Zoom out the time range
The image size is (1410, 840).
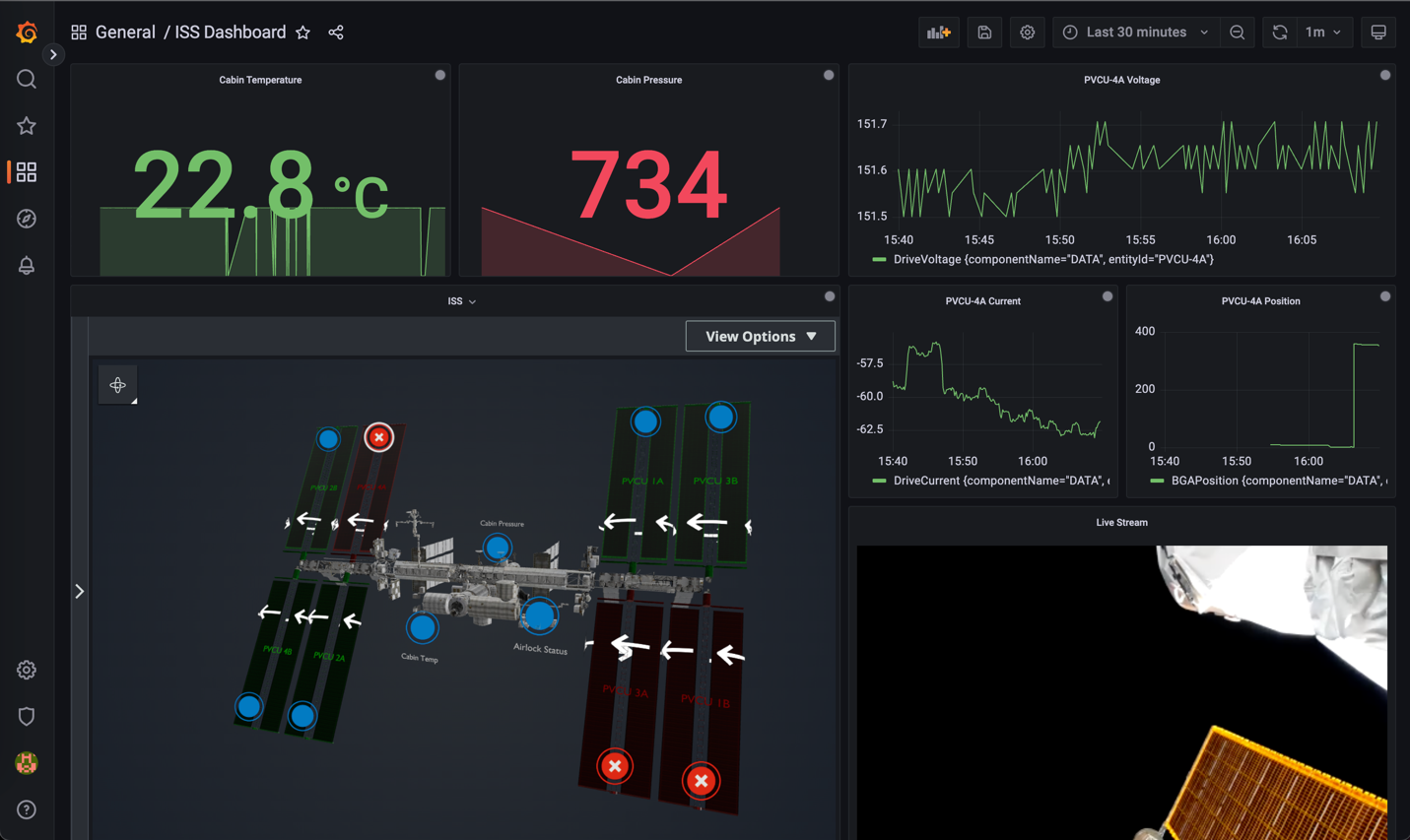(1237, 32)
